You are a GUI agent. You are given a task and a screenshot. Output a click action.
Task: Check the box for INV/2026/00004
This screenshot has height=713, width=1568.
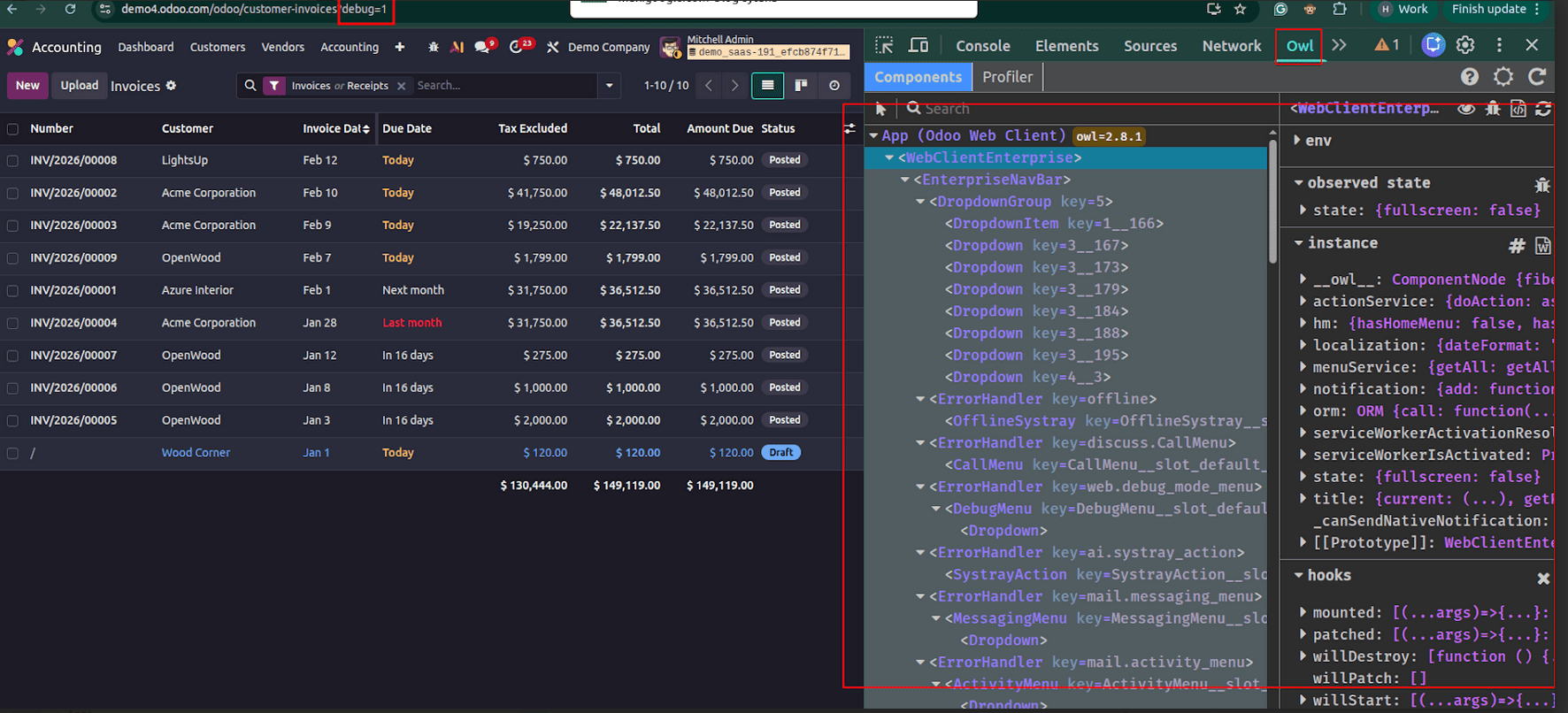pos(12,323)
